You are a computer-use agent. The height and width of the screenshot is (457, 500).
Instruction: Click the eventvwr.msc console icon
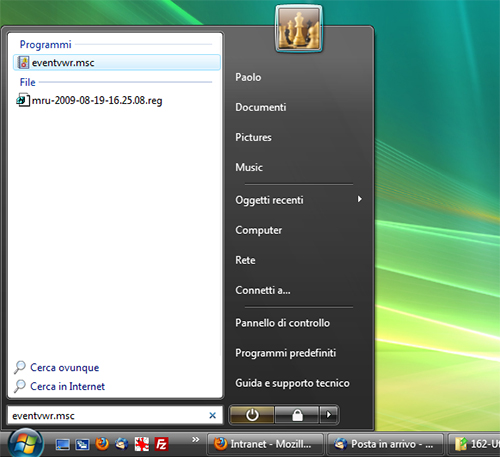[23, 62]
